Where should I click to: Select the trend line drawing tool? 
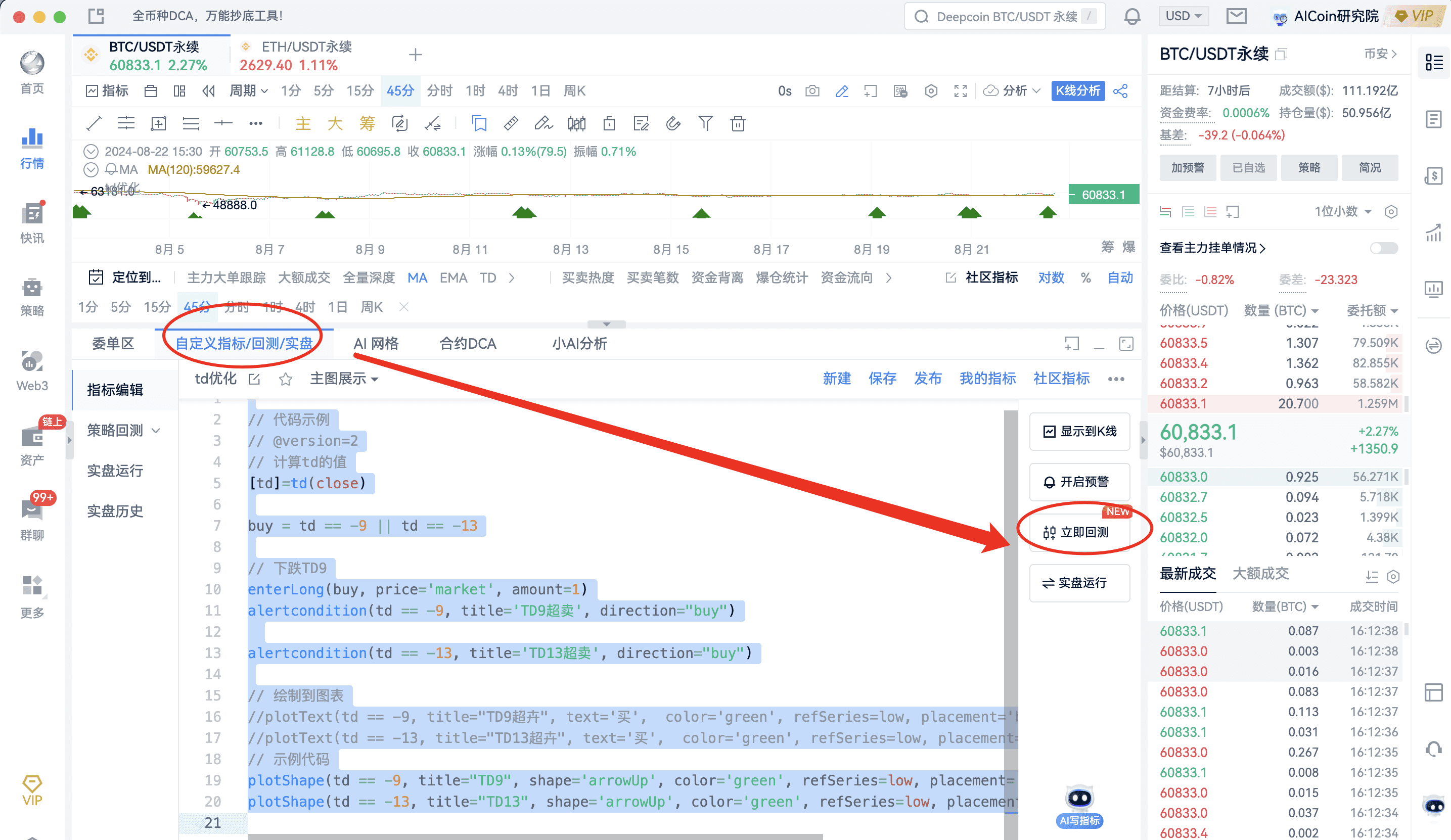point(94,123)
